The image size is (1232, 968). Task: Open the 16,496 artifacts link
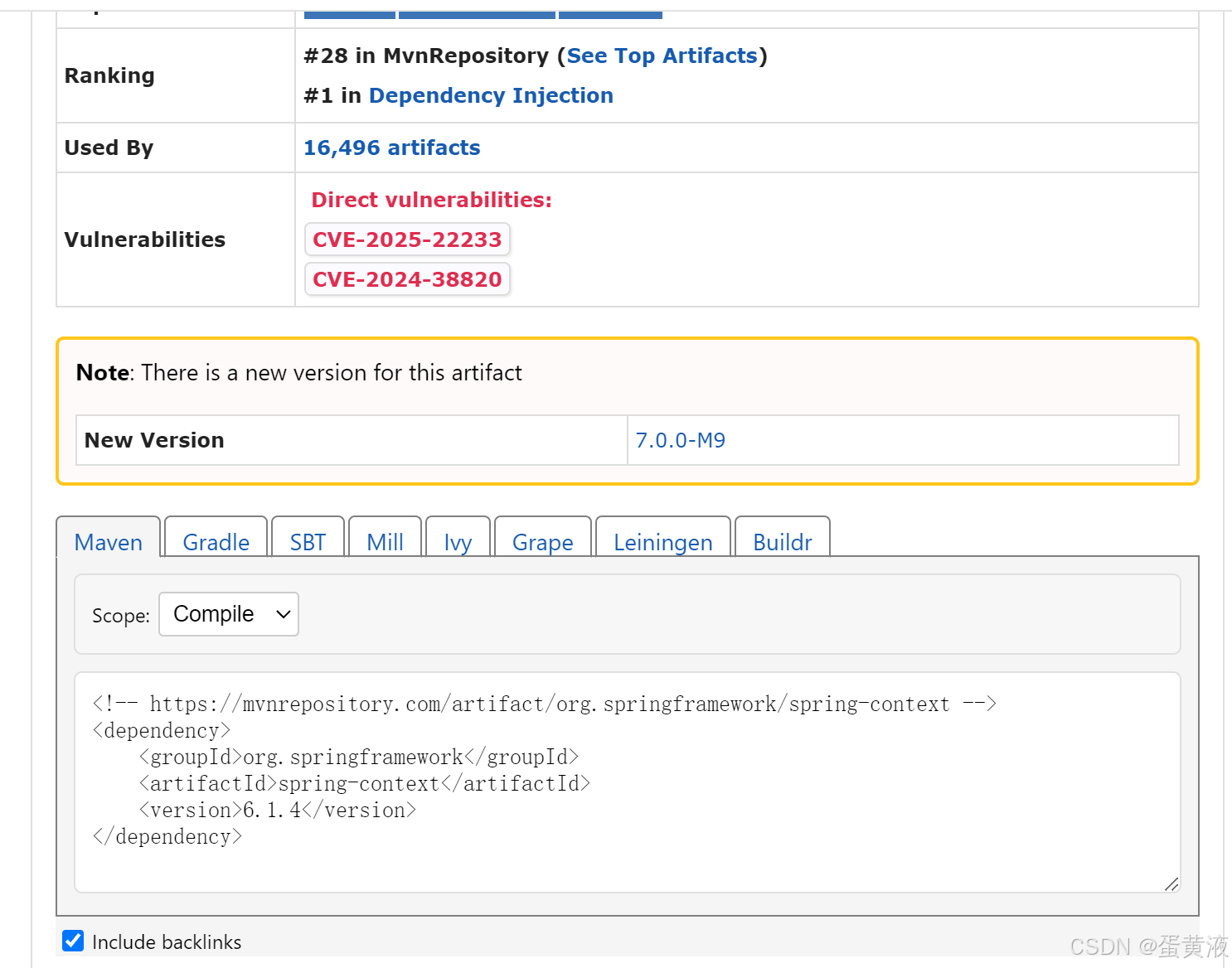click(x=391, y=148)
